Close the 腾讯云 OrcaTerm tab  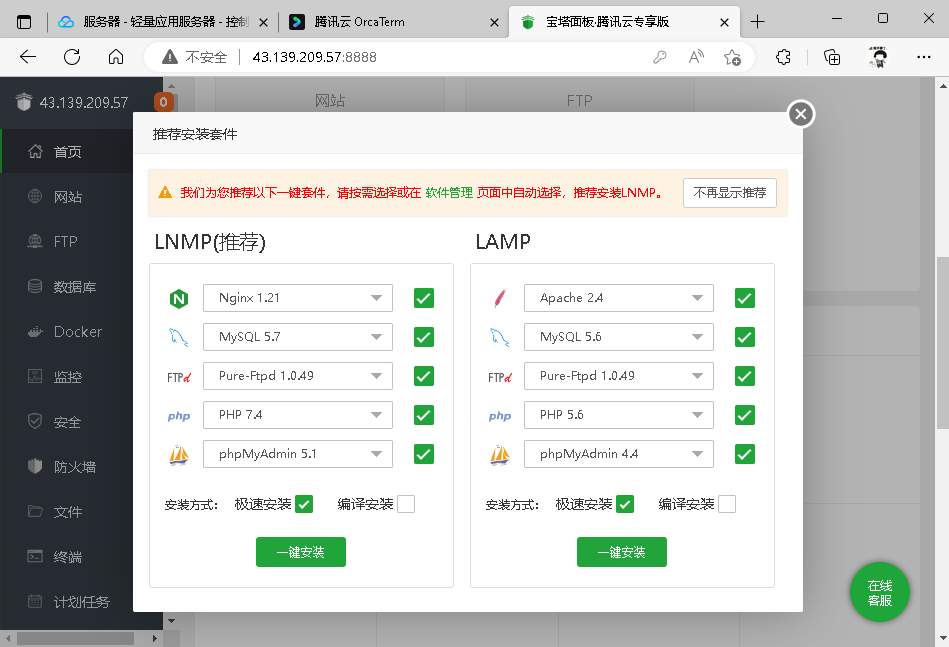pyautogui.click(x=494, y=22)
